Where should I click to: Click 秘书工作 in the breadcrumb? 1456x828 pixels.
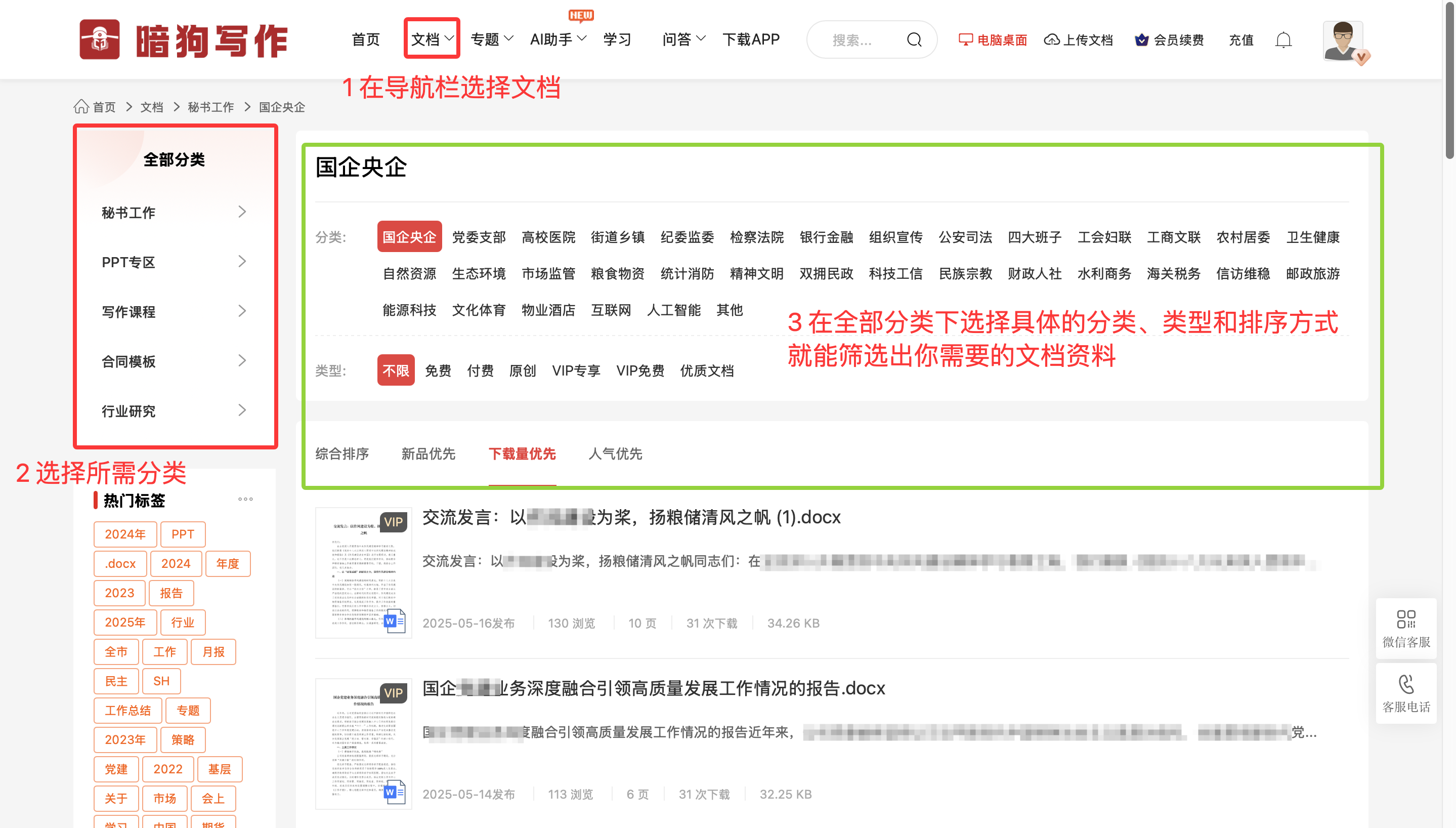pyautogui.click(x=211, y=107)
